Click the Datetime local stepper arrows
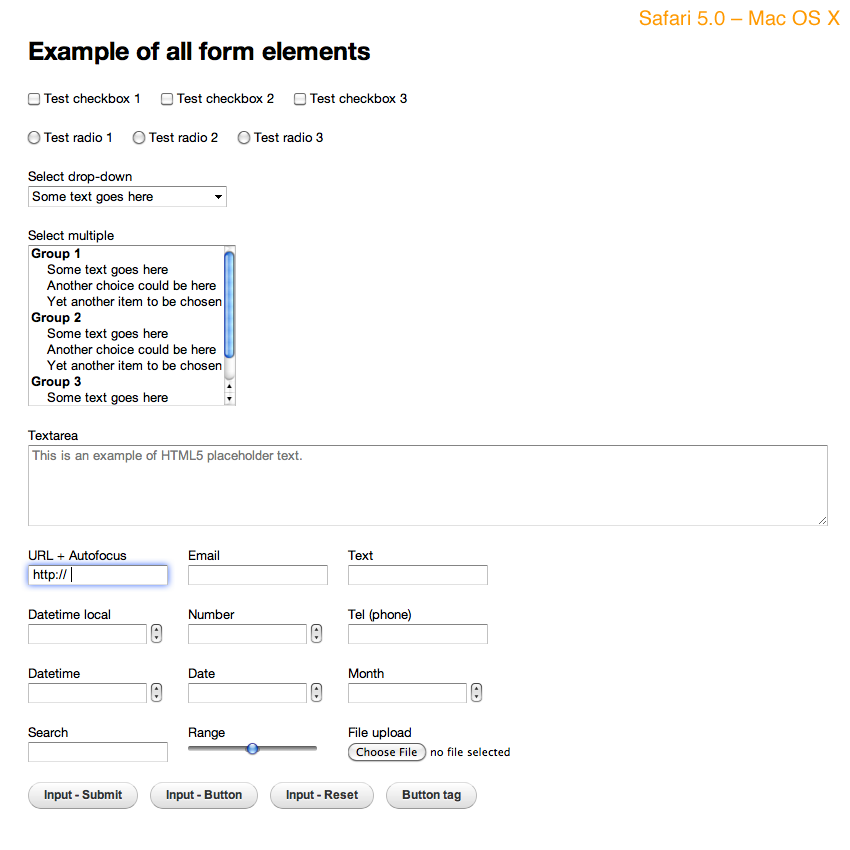Screen dimensions: 850x850 pyautogui.click(x=156, y=634)
